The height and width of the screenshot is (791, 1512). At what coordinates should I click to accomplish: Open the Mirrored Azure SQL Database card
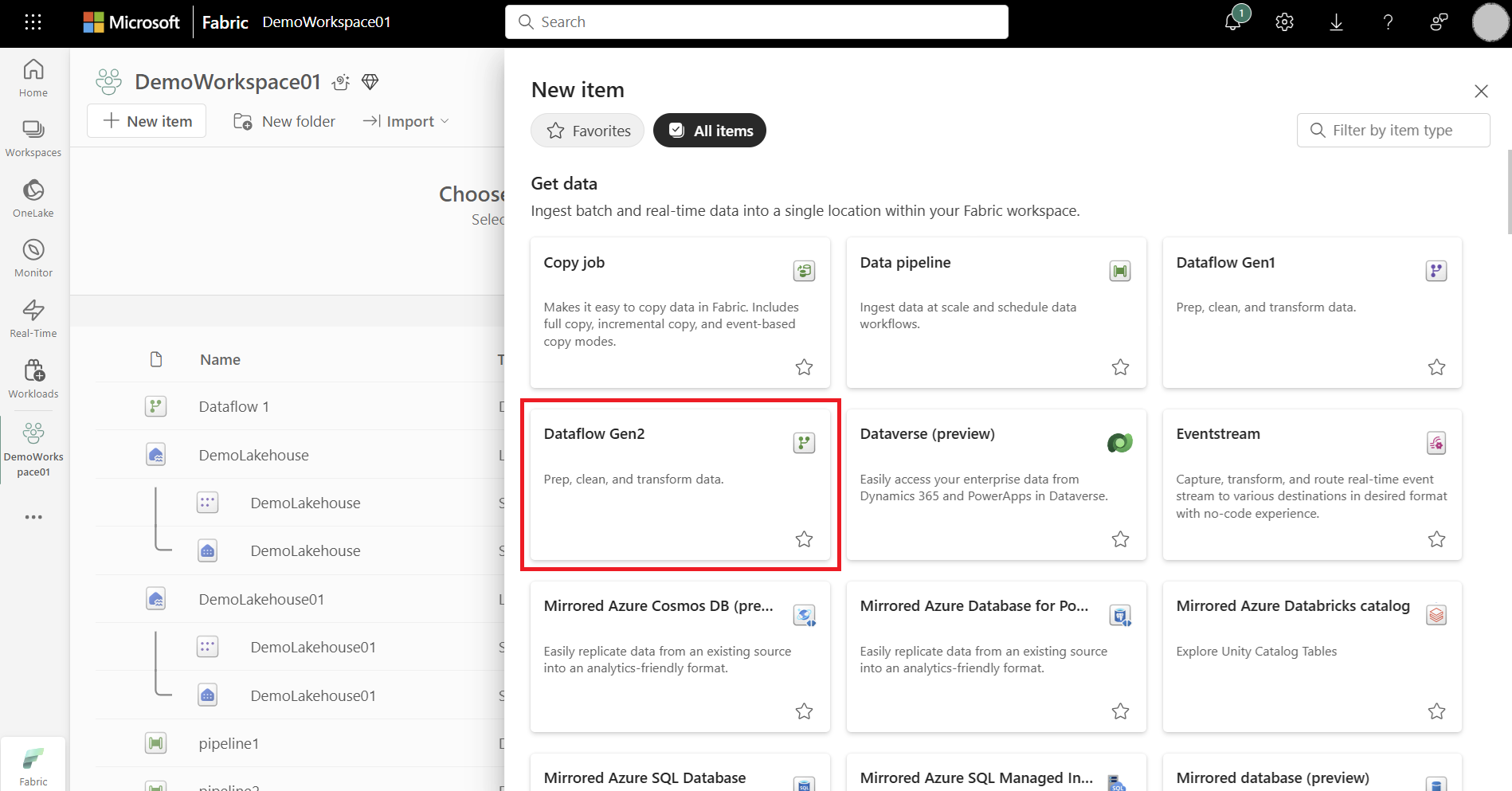pyautogui.click(x=680, y=773)
